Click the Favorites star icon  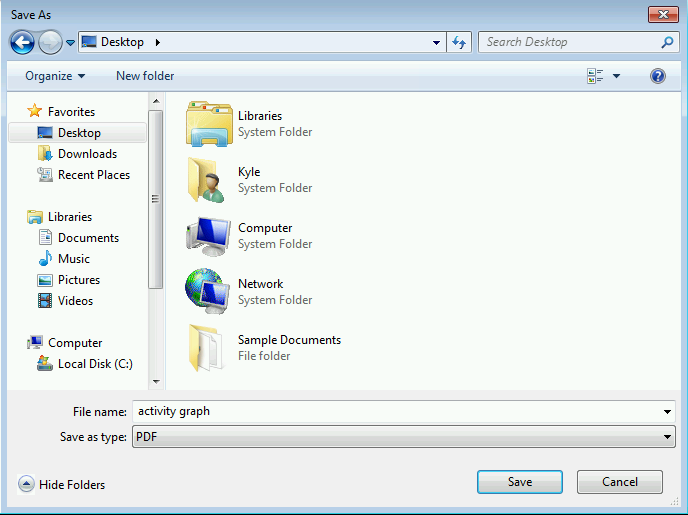[x=35, y=111]
